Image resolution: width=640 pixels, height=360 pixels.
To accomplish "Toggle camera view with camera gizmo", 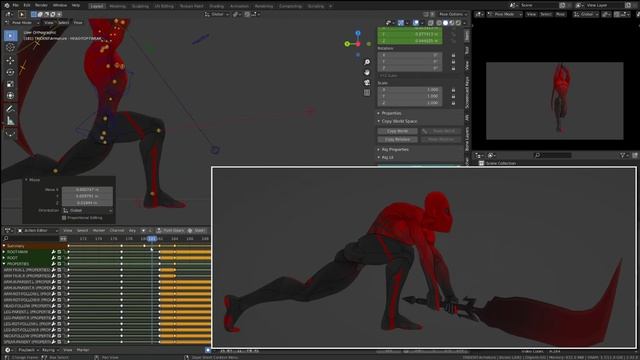I will pos(367,82).
